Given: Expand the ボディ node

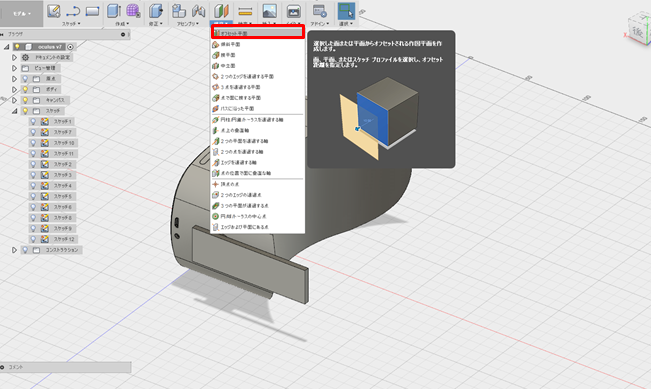Looking at the screenshot, I should tap(14, 89).
